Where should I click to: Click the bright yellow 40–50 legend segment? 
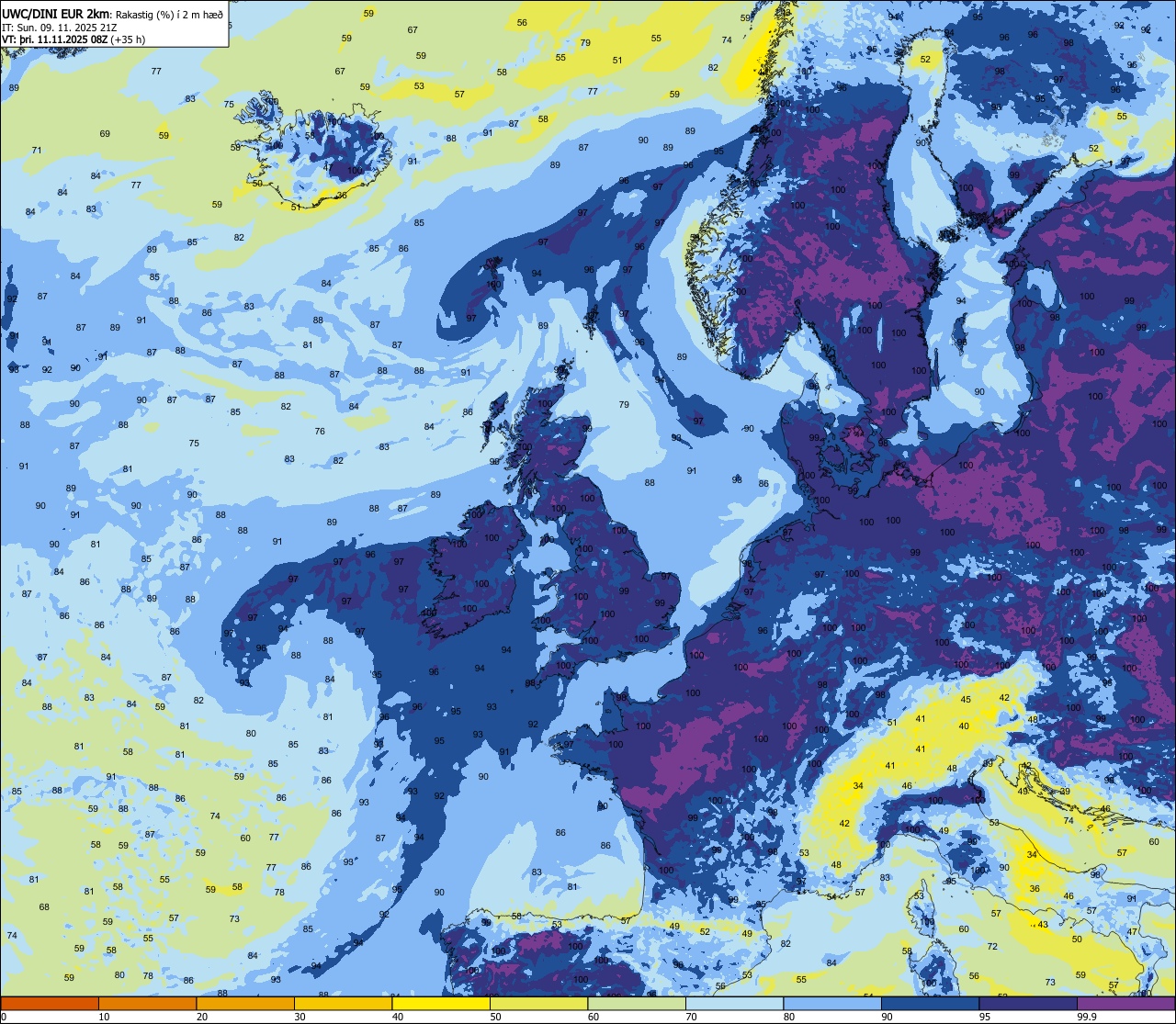pos(441,1003)
